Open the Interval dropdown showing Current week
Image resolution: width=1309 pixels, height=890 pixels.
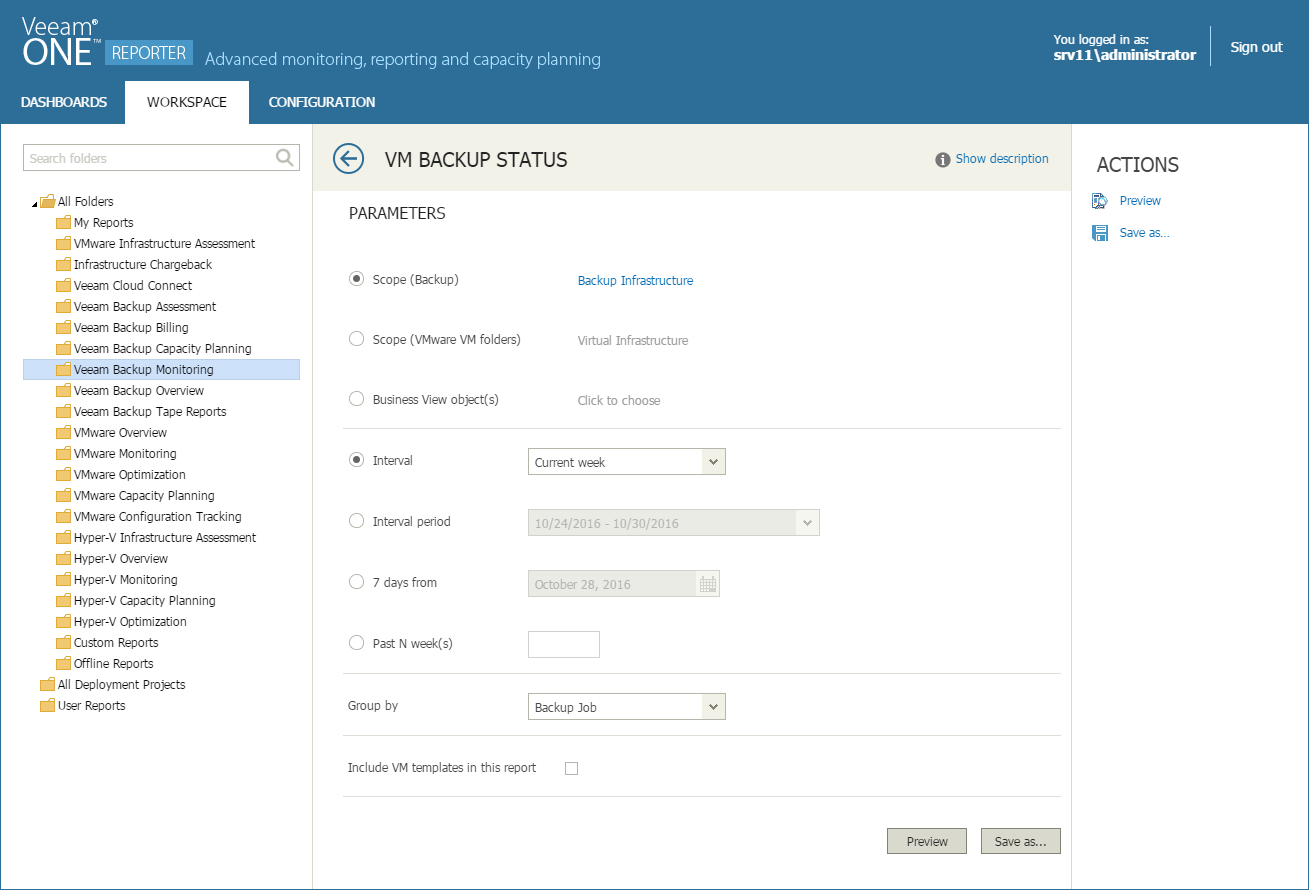pyautogui.click(x=627, y=462)
